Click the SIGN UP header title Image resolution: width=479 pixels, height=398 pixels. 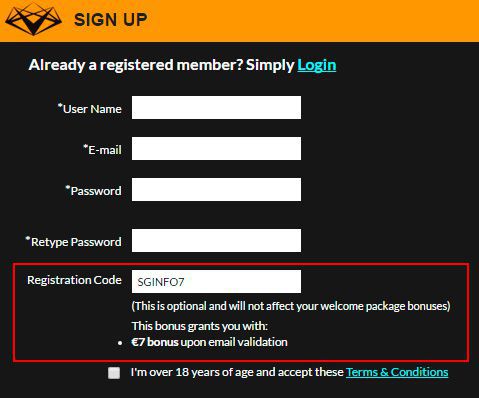pos(111,20)
